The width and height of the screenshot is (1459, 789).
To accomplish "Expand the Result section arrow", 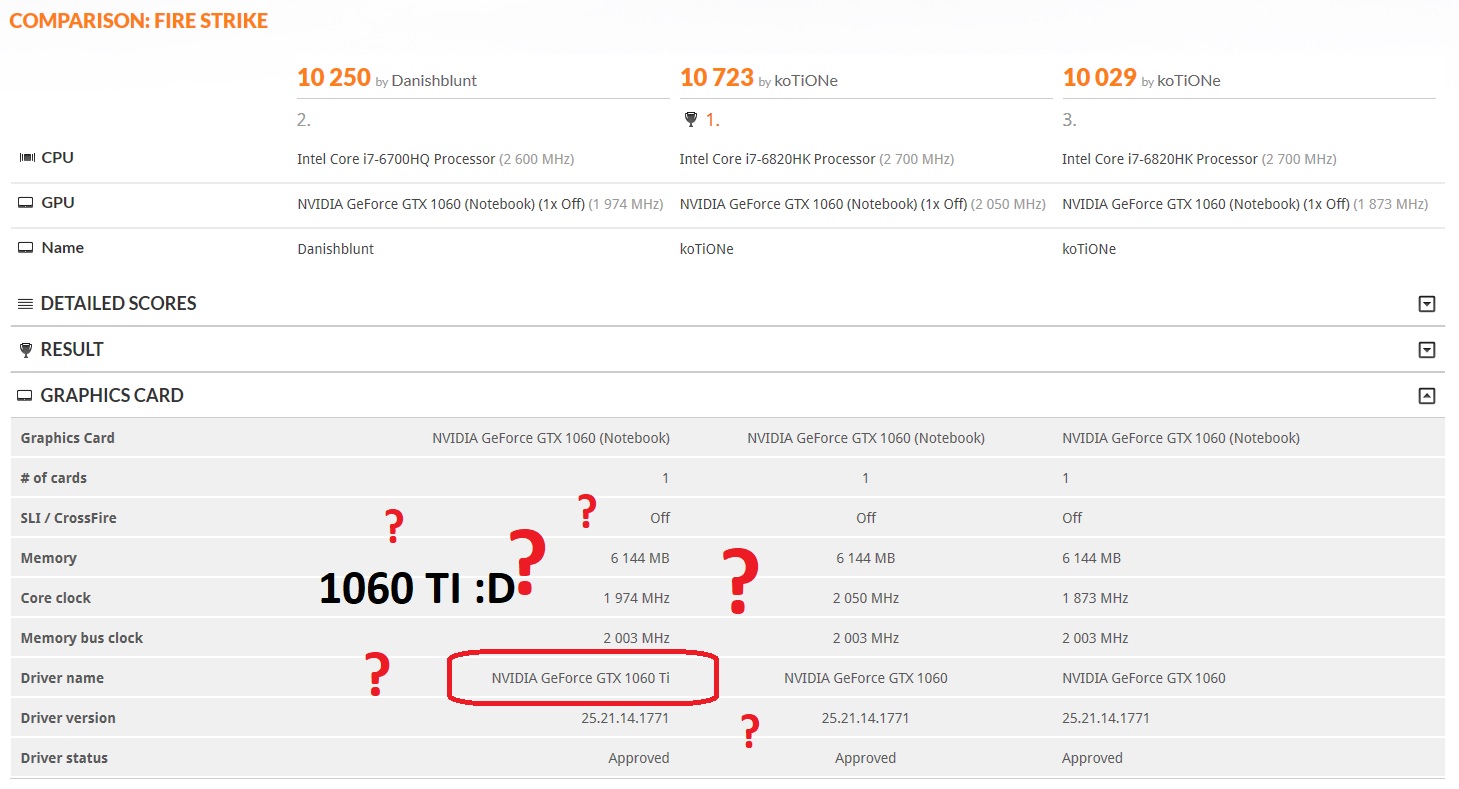I will 1427,350.
